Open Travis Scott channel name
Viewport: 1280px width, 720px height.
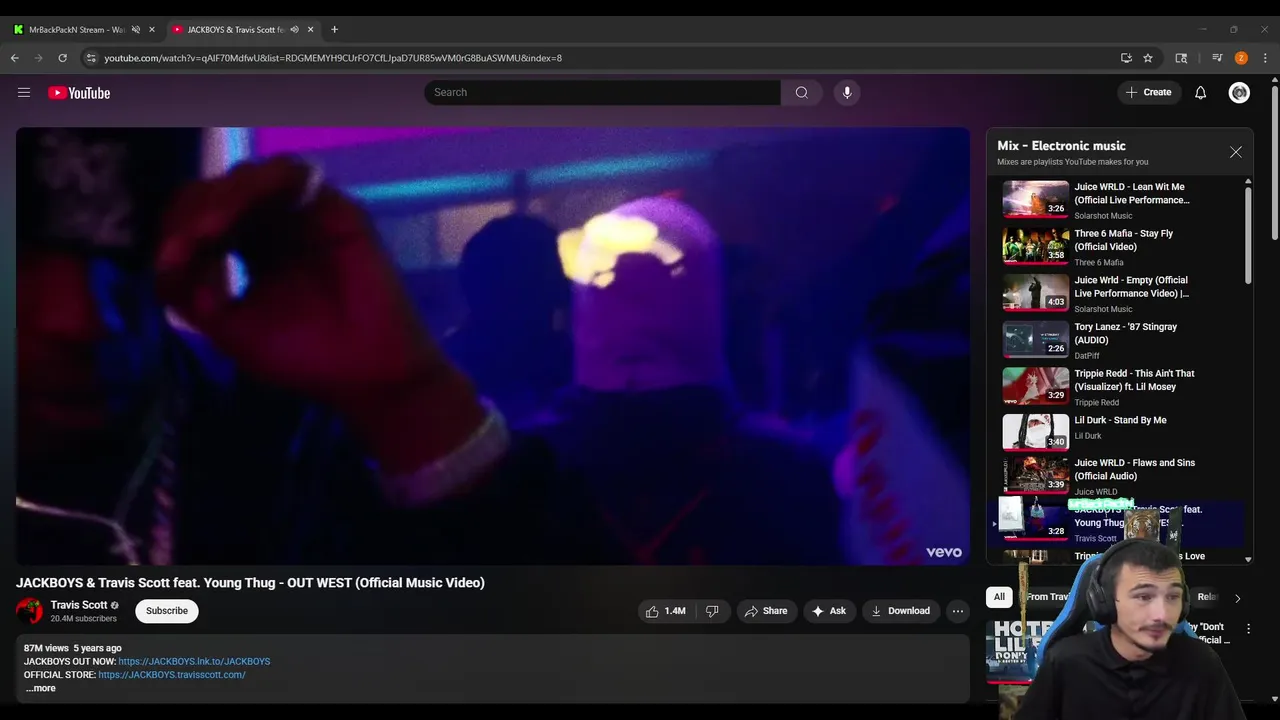pos(79,605)
